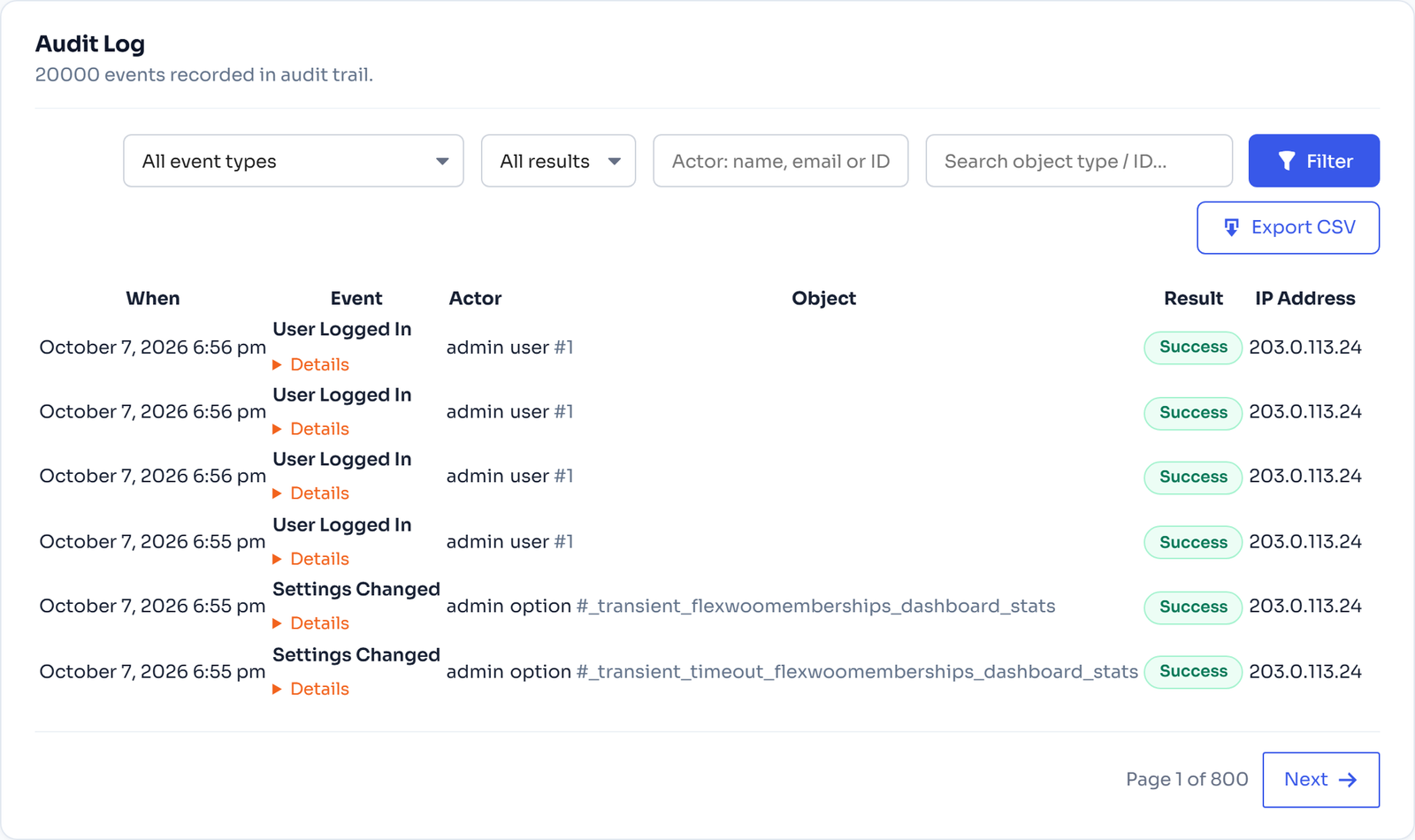The image size is (1415, 840).
Task: Expand Details of the 6:55 pm User Logged In row
Action: click(311, 559)
